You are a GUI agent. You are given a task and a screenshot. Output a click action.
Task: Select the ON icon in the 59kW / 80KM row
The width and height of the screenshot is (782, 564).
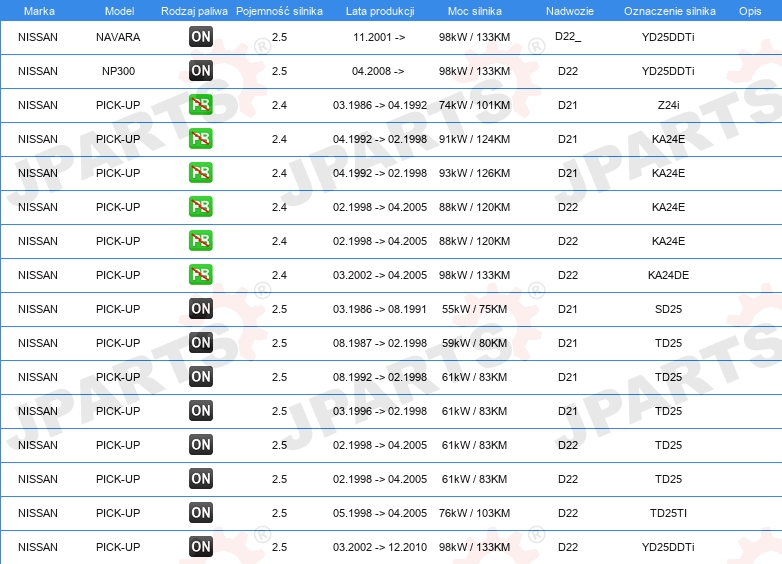(201, 343)
